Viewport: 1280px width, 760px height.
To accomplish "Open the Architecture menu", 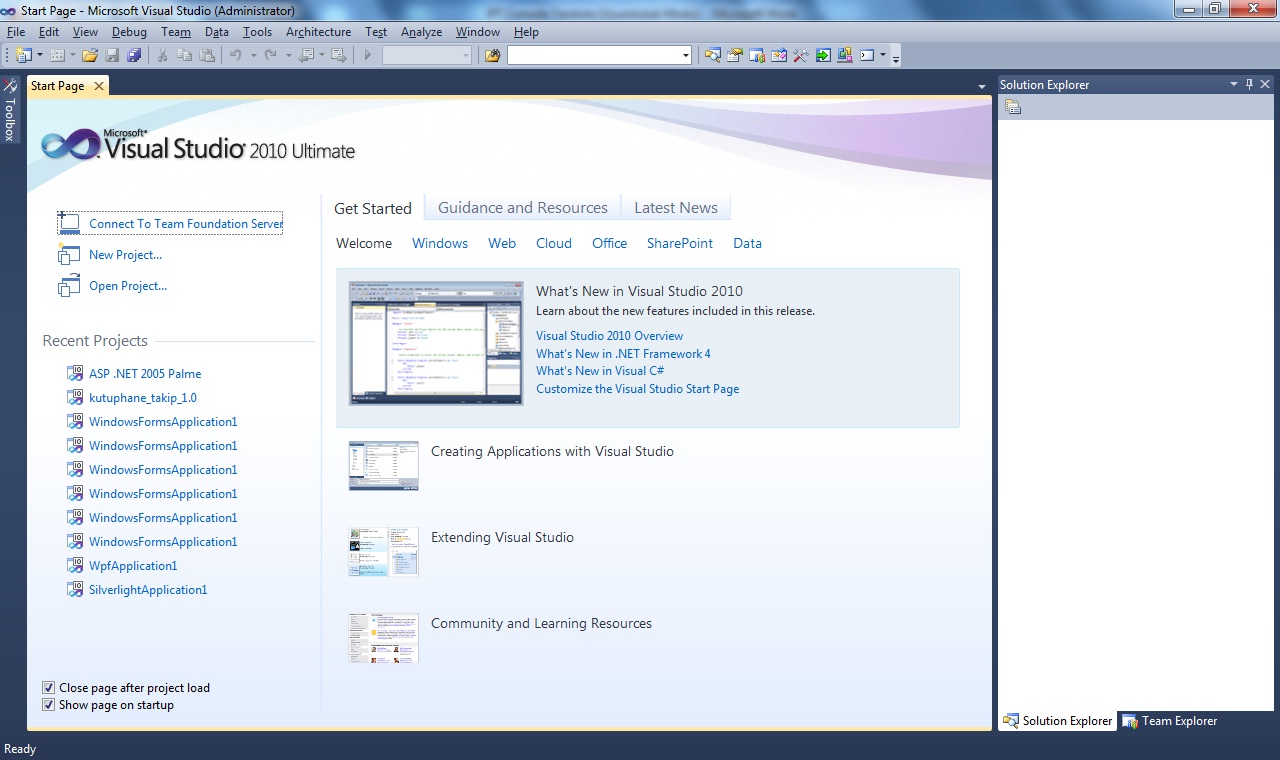I will pyautogui.click(x=318, y=32).
